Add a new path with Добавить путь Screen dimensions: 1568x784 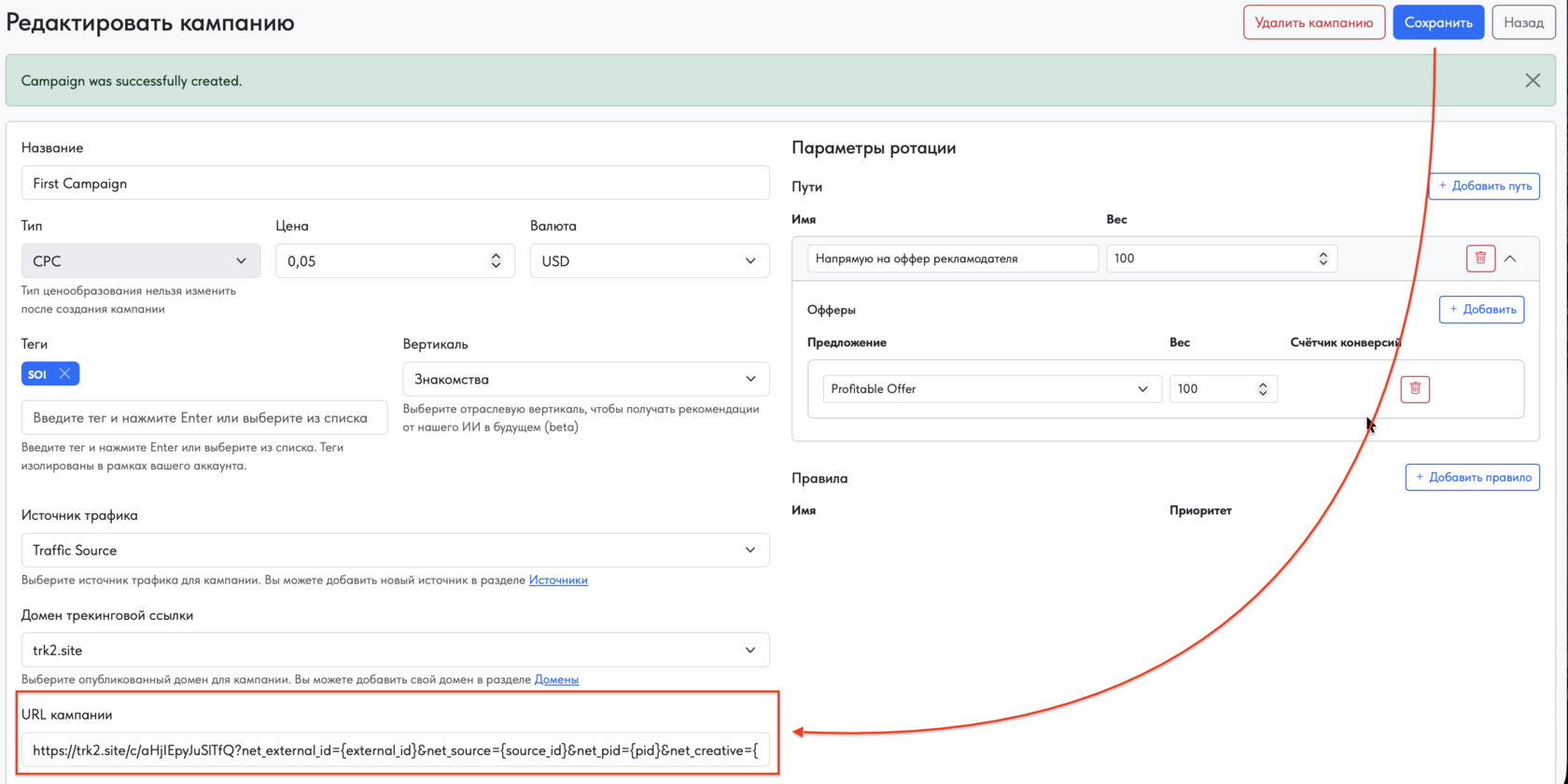tap(1484, 186)
